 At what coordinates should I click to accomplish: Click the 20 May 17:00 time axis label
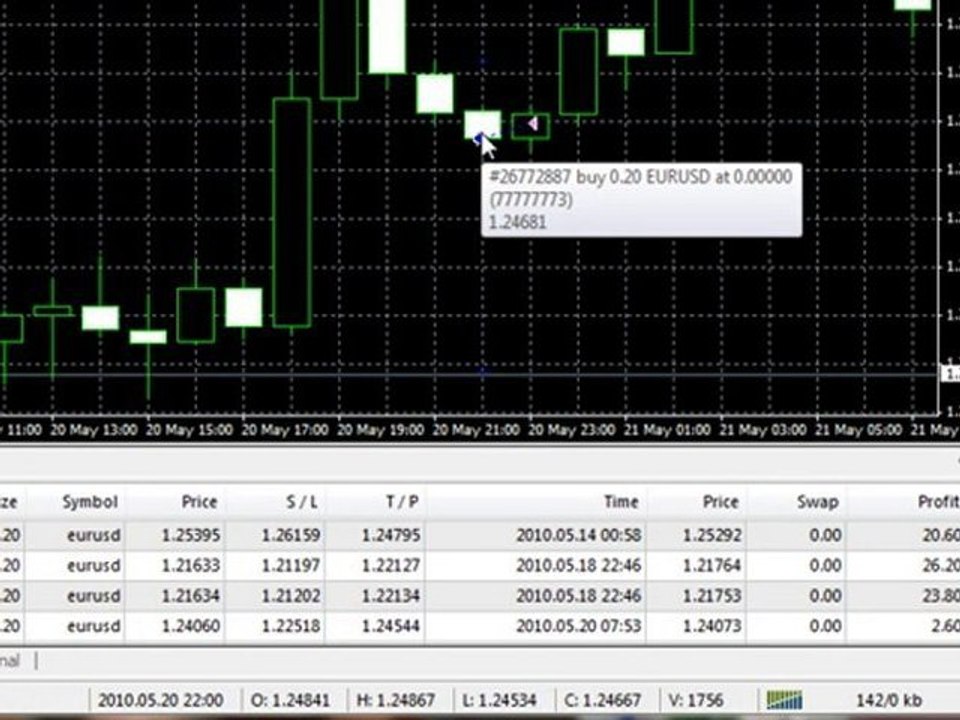click(x=285, y=430)
